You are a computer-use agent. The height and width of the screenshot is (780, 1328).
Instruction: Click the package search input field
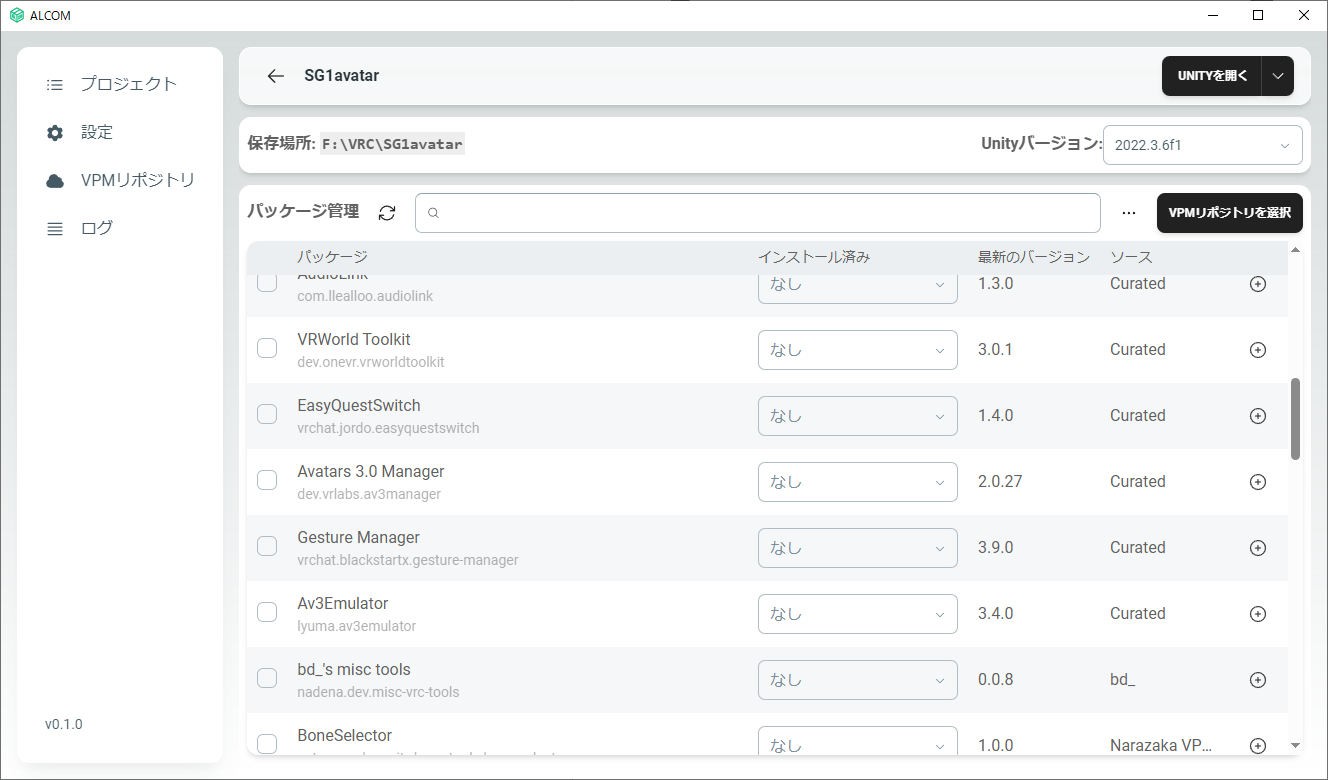click(758, 213)
